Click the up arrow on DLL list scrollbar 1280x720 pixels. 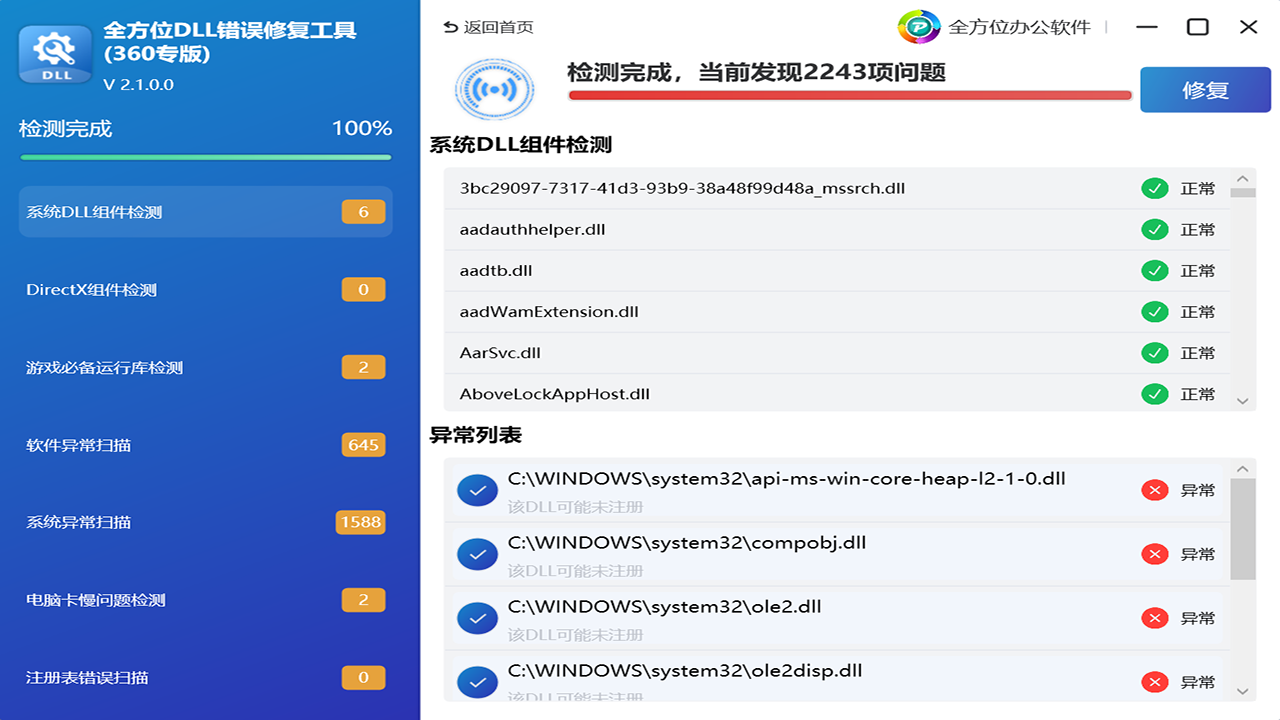point(1242,176)
